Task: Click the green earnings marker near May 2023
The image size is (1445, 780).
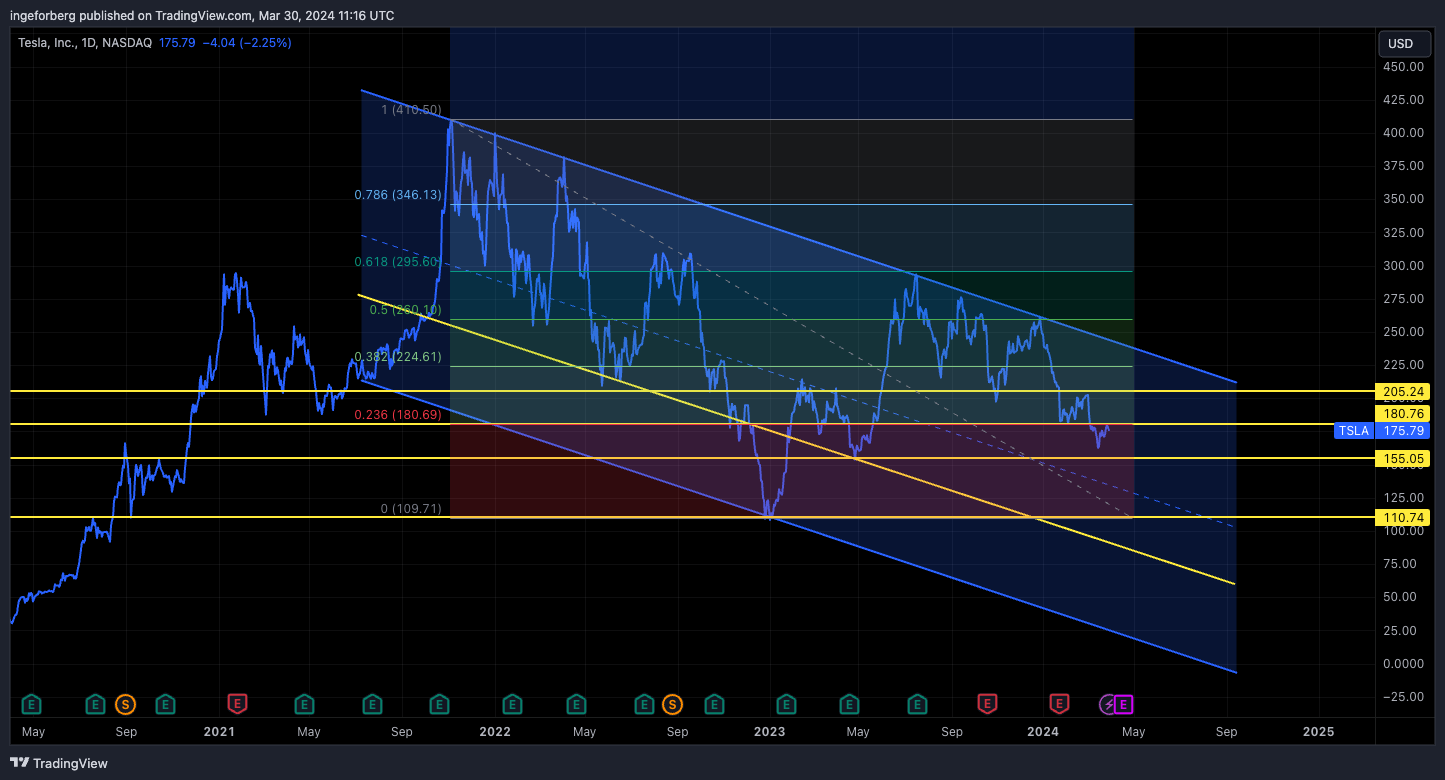Action: pyautogui.click(x=850, y=704)
